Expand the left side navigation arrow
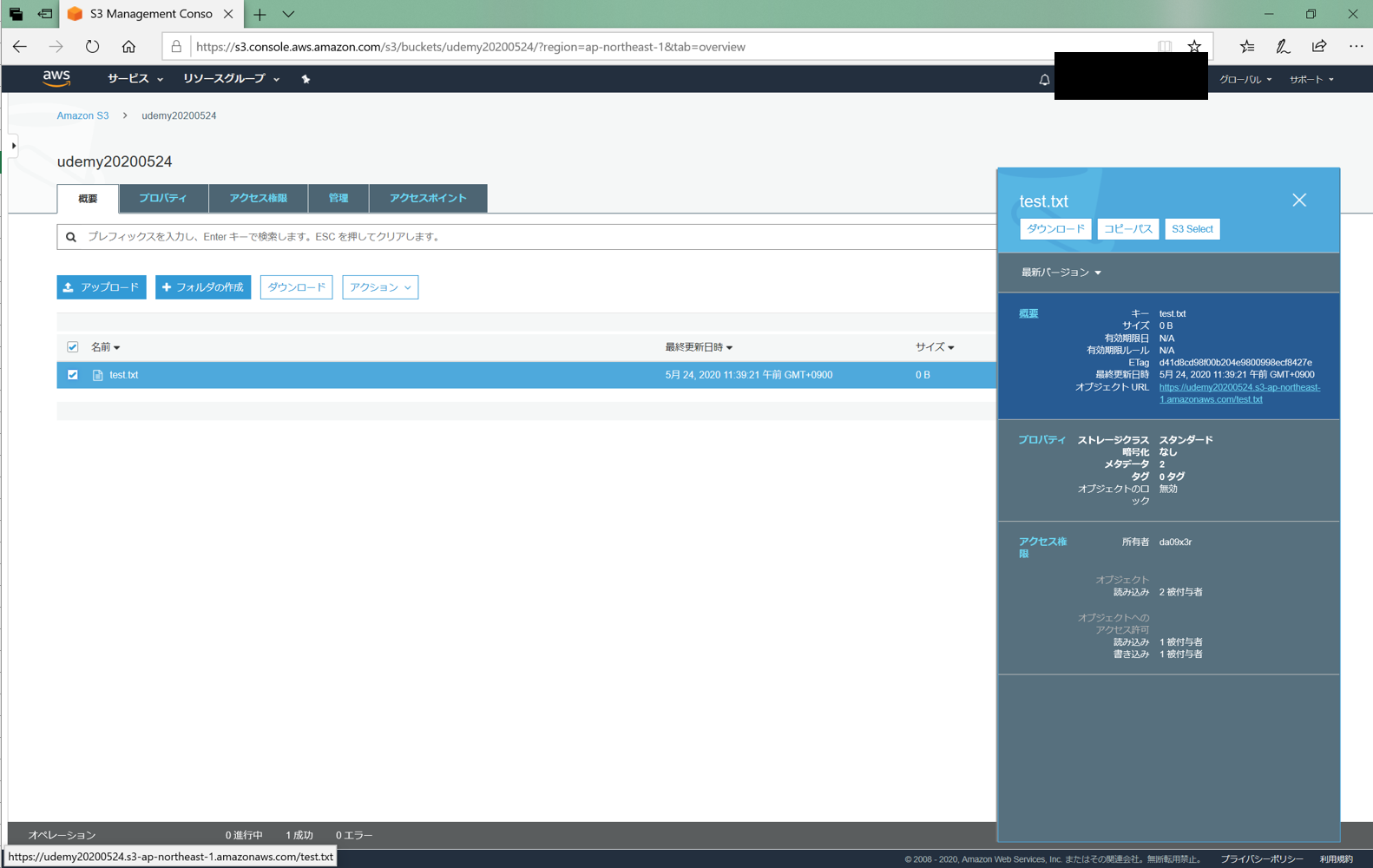Viewport: 1373px width, 868px height. tap(13, 146)
